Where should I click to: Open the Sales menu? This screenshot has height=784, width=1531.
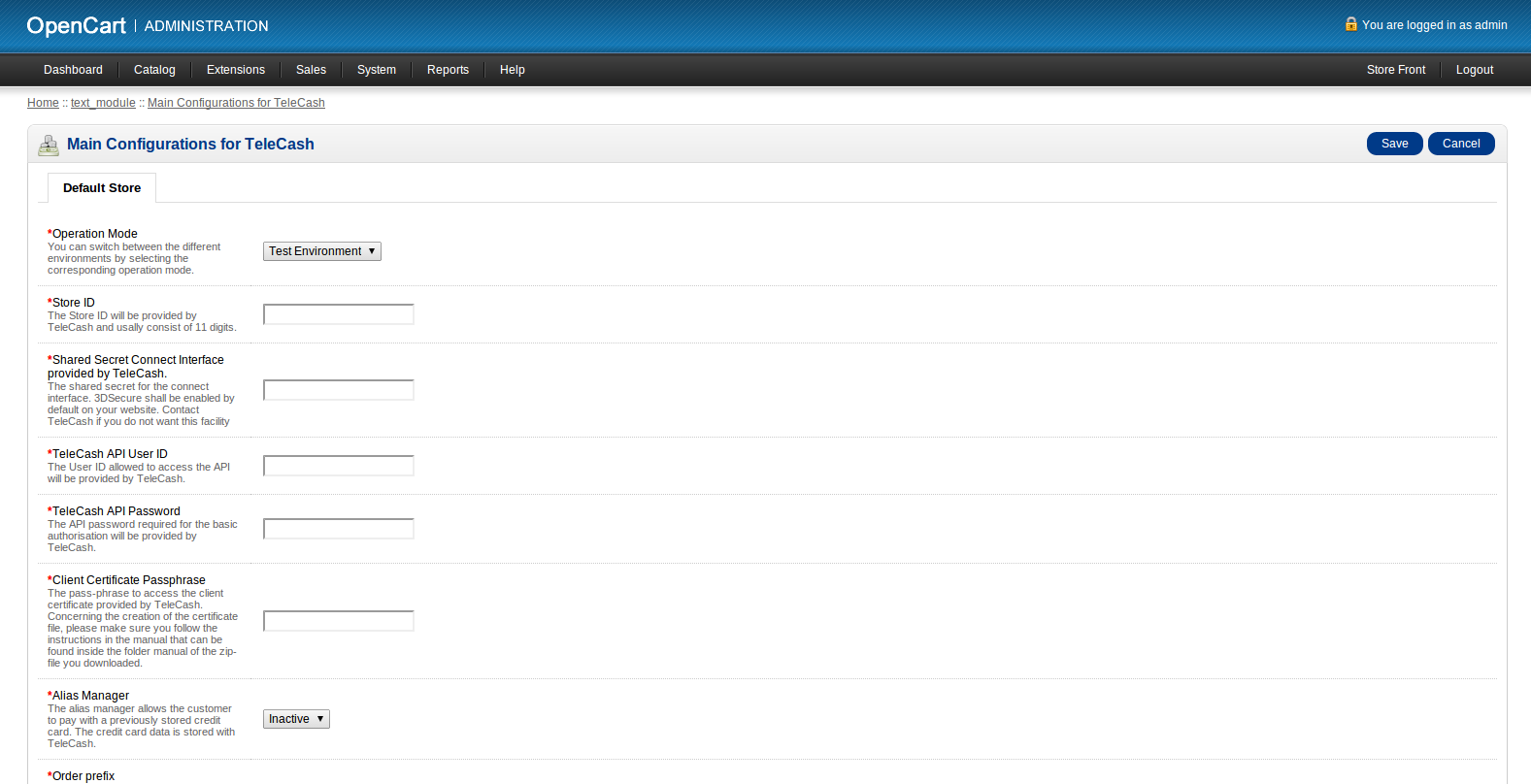[311, 70]
